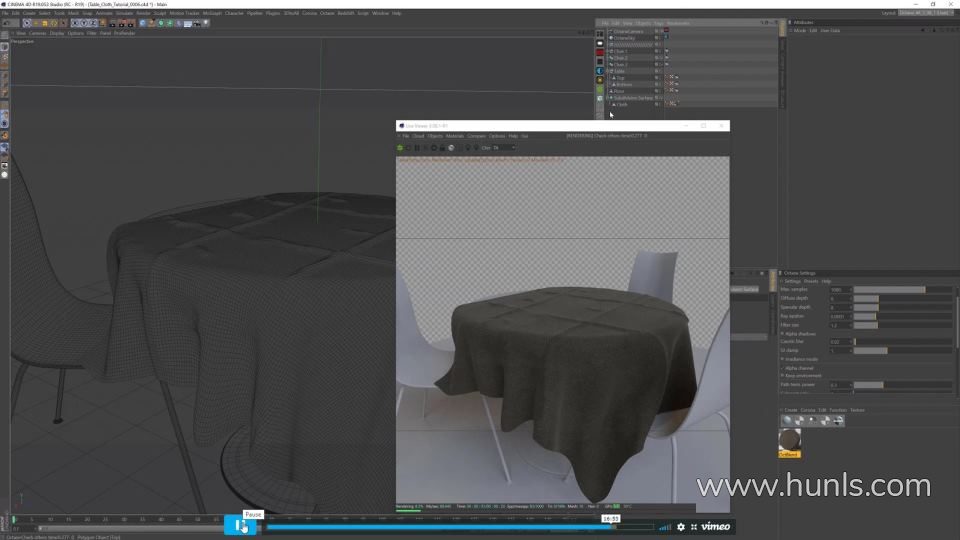Screen dimensions: 960x540
Task: Toggle Keep environment checkbox
Action: pyautogui.click(x=783, y=376)
